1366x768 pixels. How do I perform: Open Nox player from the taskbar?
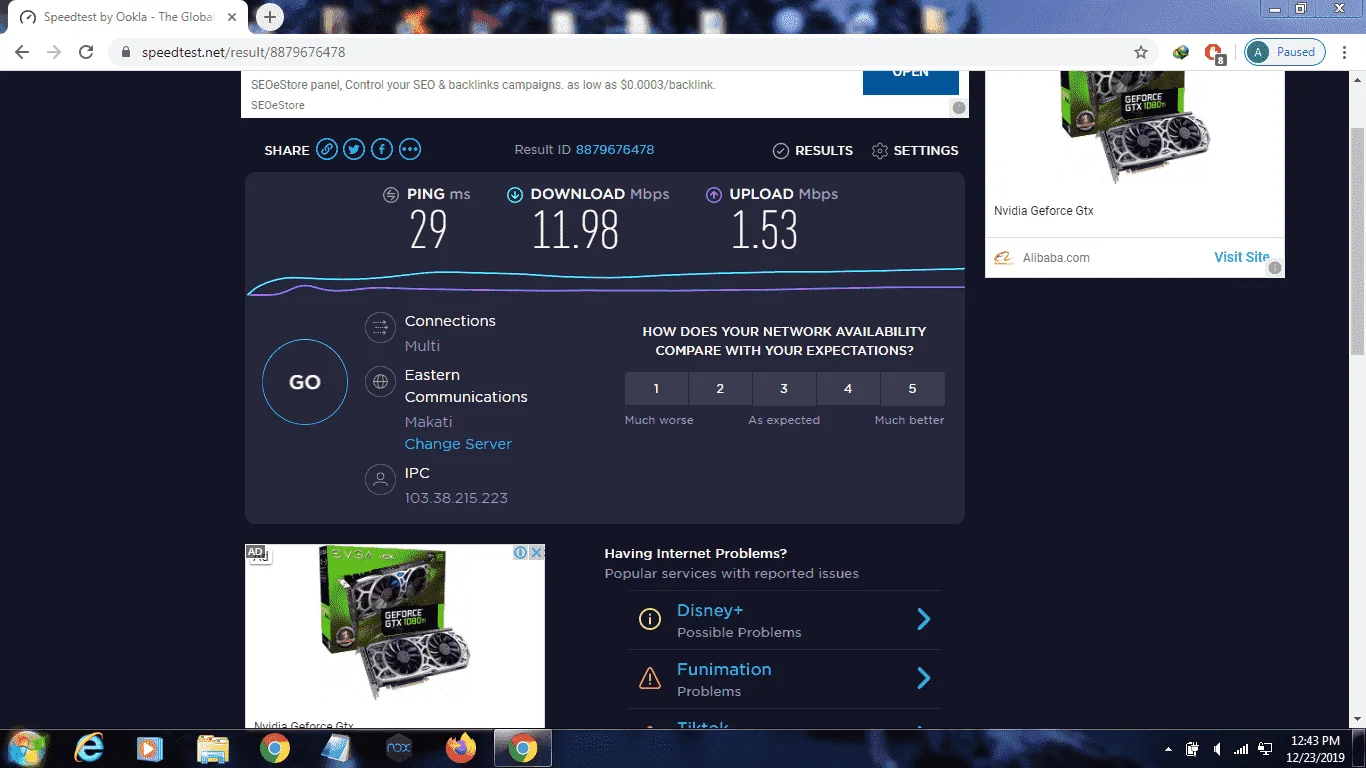point(399,748)
